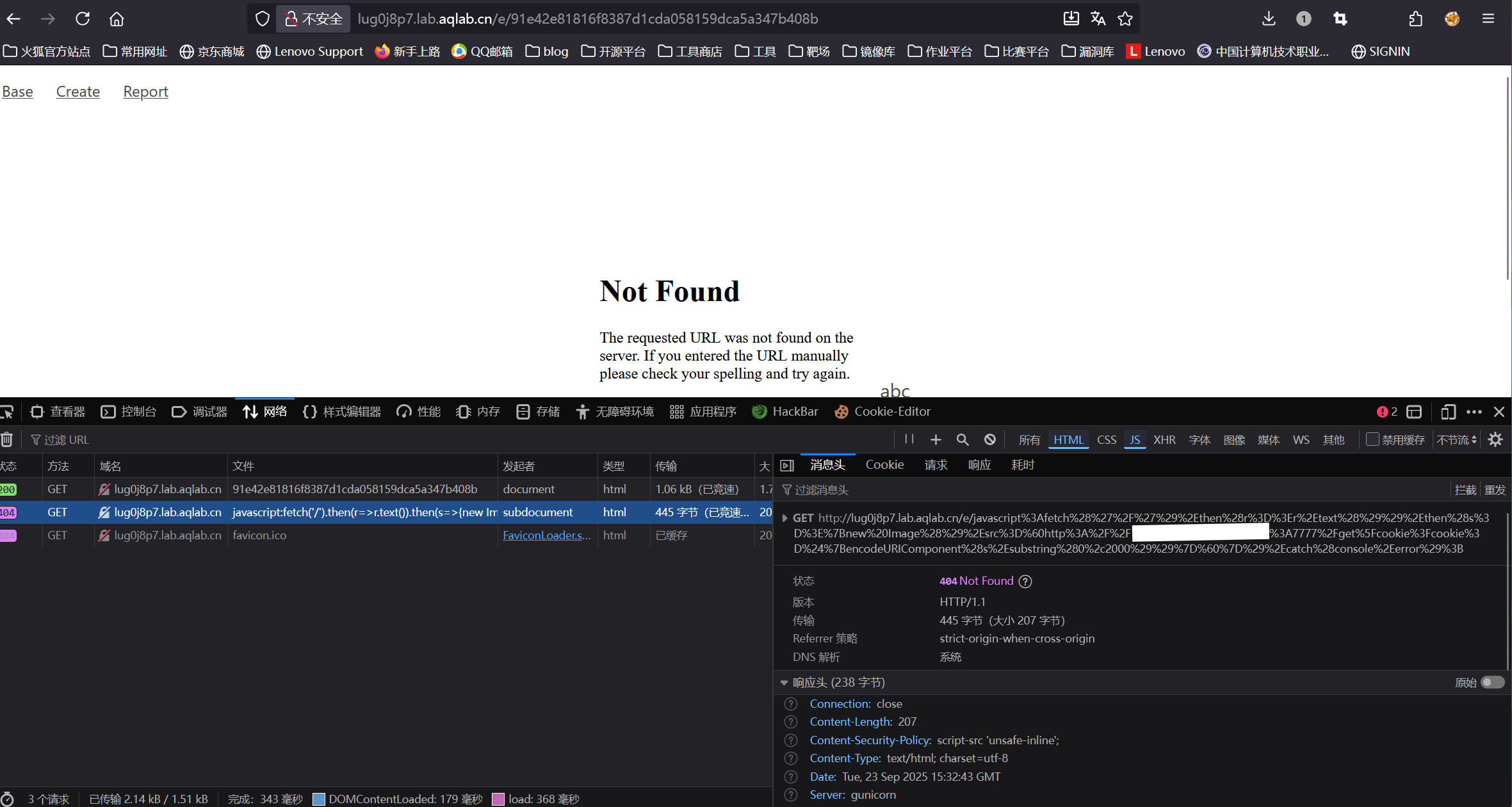
Task: Toggle responsive design mode icon
Action: pyautogui.click(x=1448, y=412)
